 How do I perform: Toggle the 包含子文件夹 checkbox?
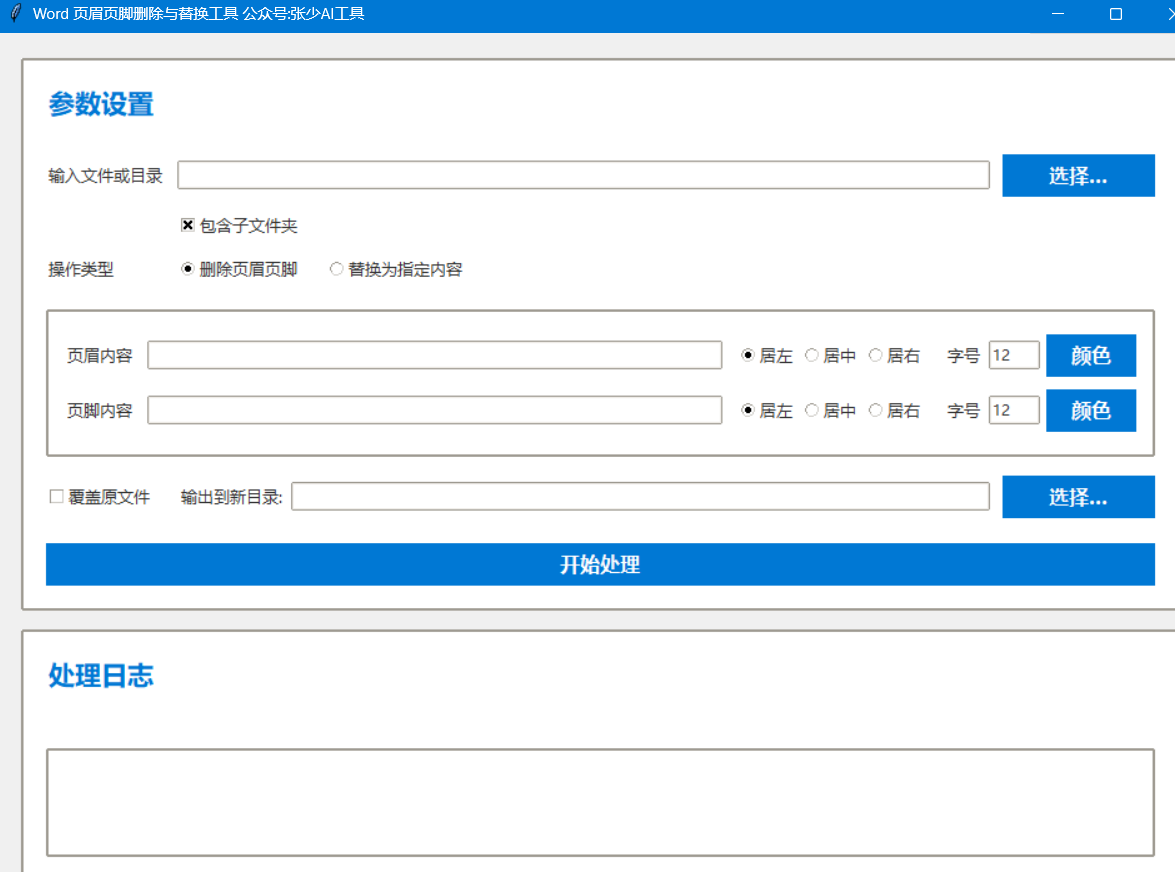tap(187, 226)
